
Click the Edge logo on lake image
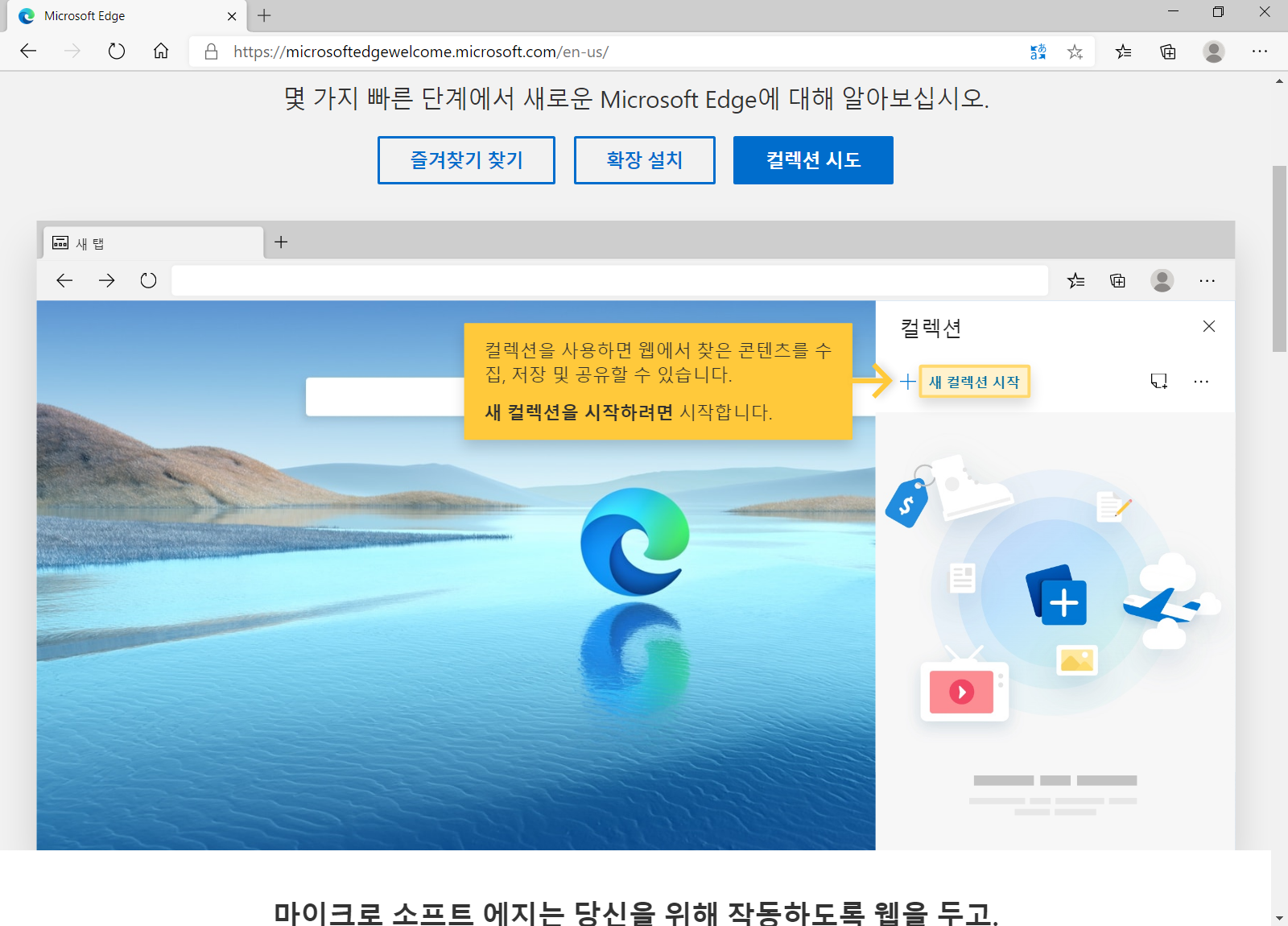coord(635,541)
